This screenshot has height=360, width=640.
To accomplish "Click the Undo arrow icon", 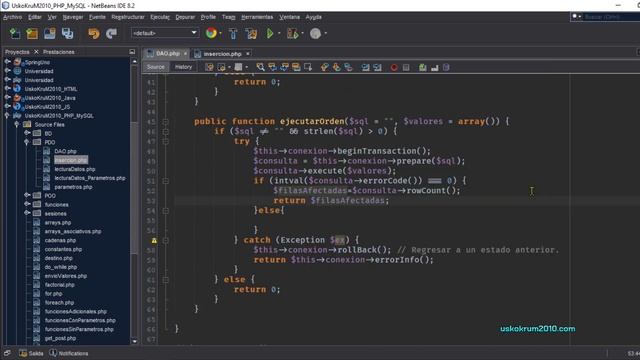I will 94,33.
